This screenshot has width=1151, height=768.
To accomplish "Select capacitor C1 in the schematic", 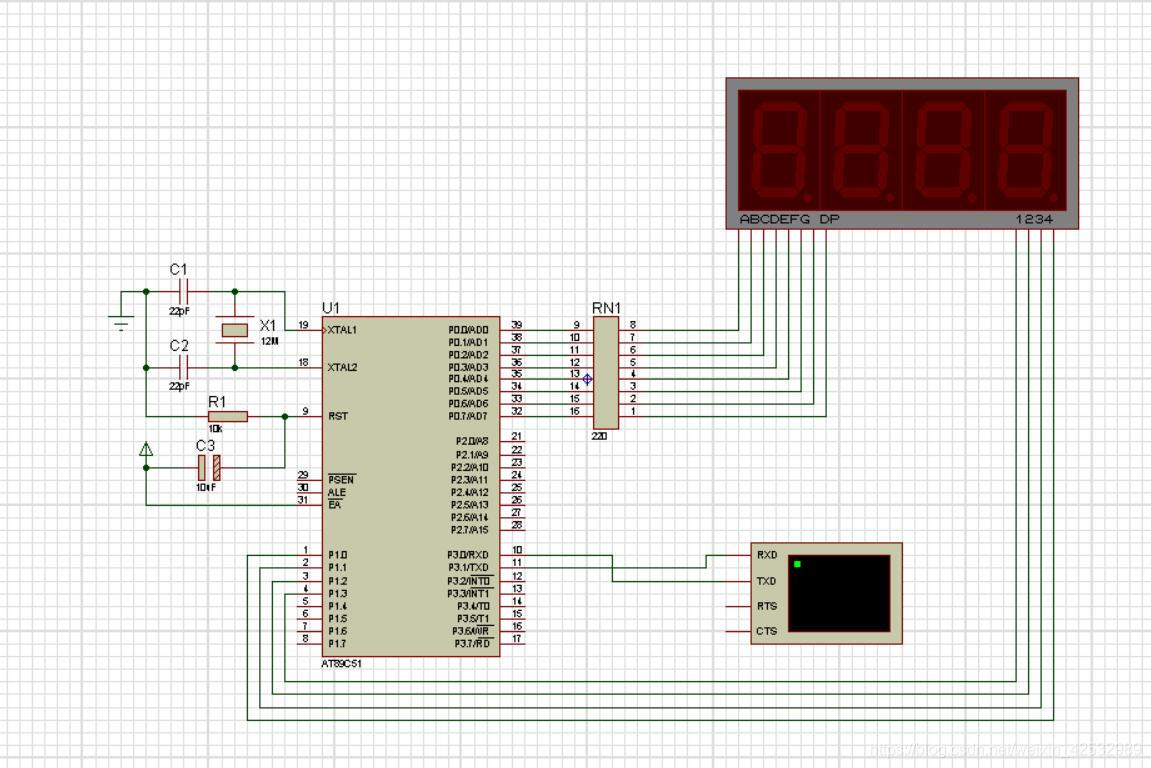I will (181, 291).
